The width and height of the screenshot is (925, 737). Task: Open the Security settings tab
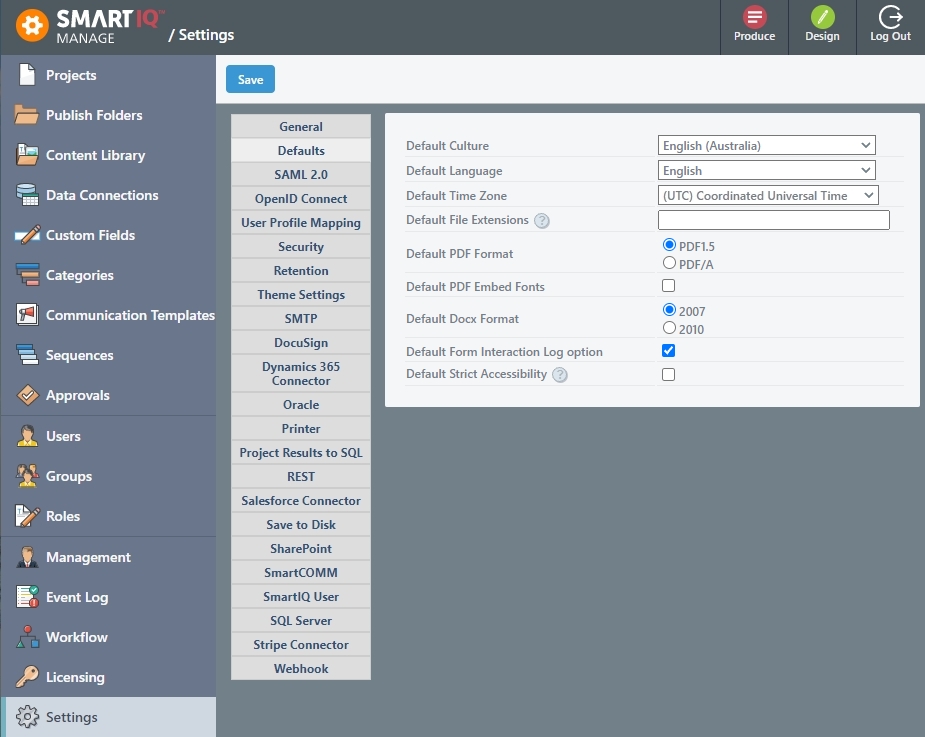(301, 247)
